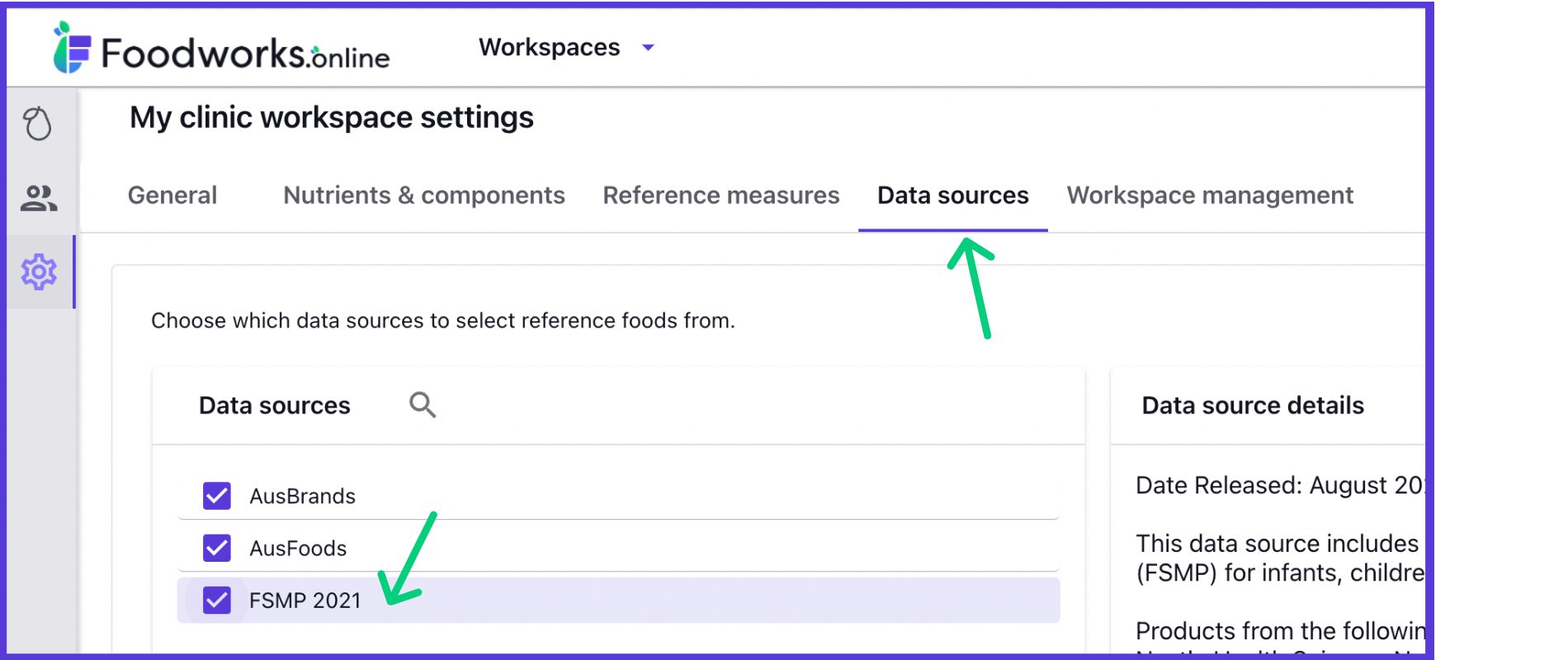1568x660 pixels.
Task: Uncheck the AusBrands checkbox
Action: [x=217, y=496]
